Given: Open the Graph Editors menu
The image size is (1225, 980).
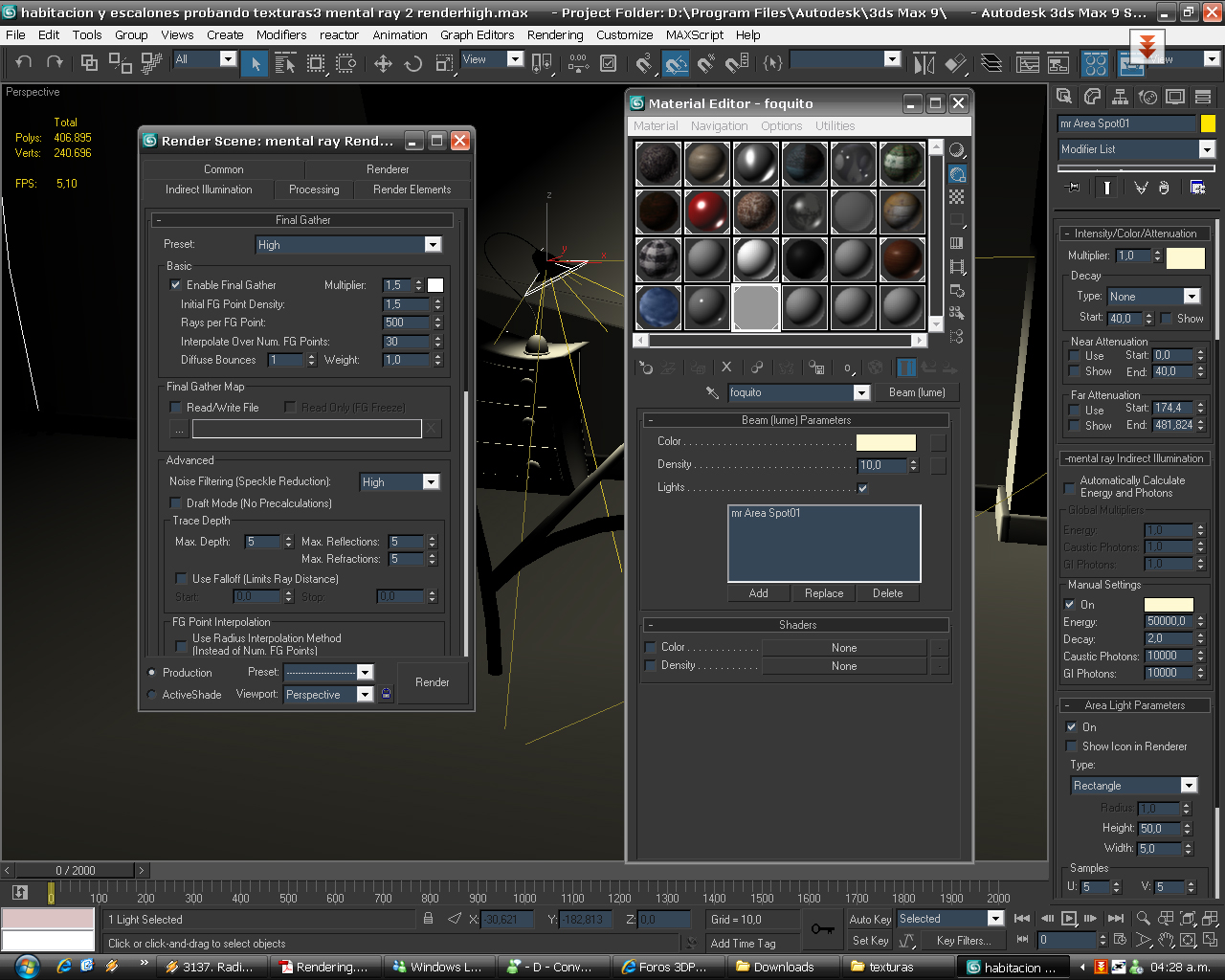Looking at the screenshot, I should [x=477, y=34].
